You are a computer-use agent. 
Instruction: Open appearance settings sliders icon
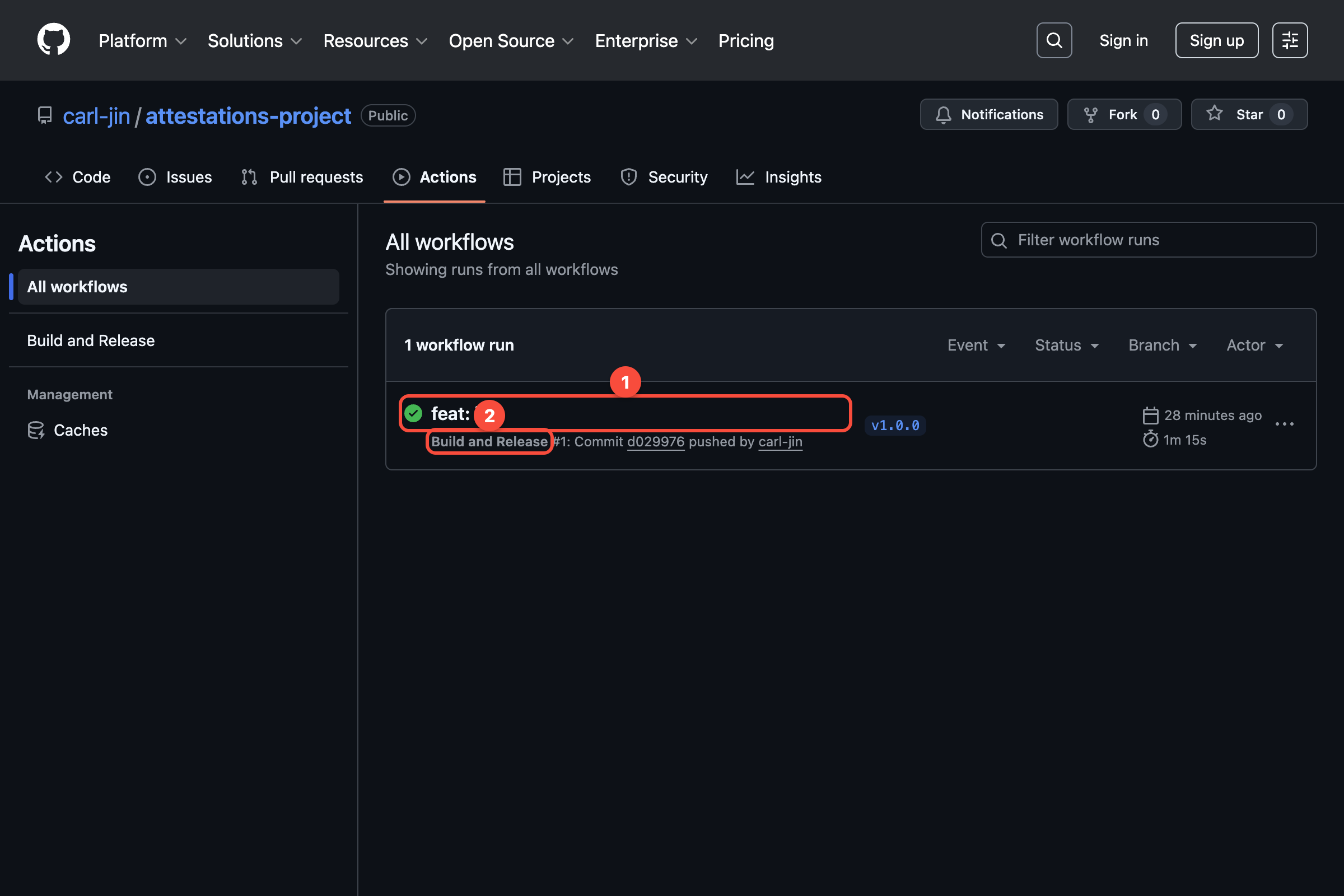point(1289,40)
